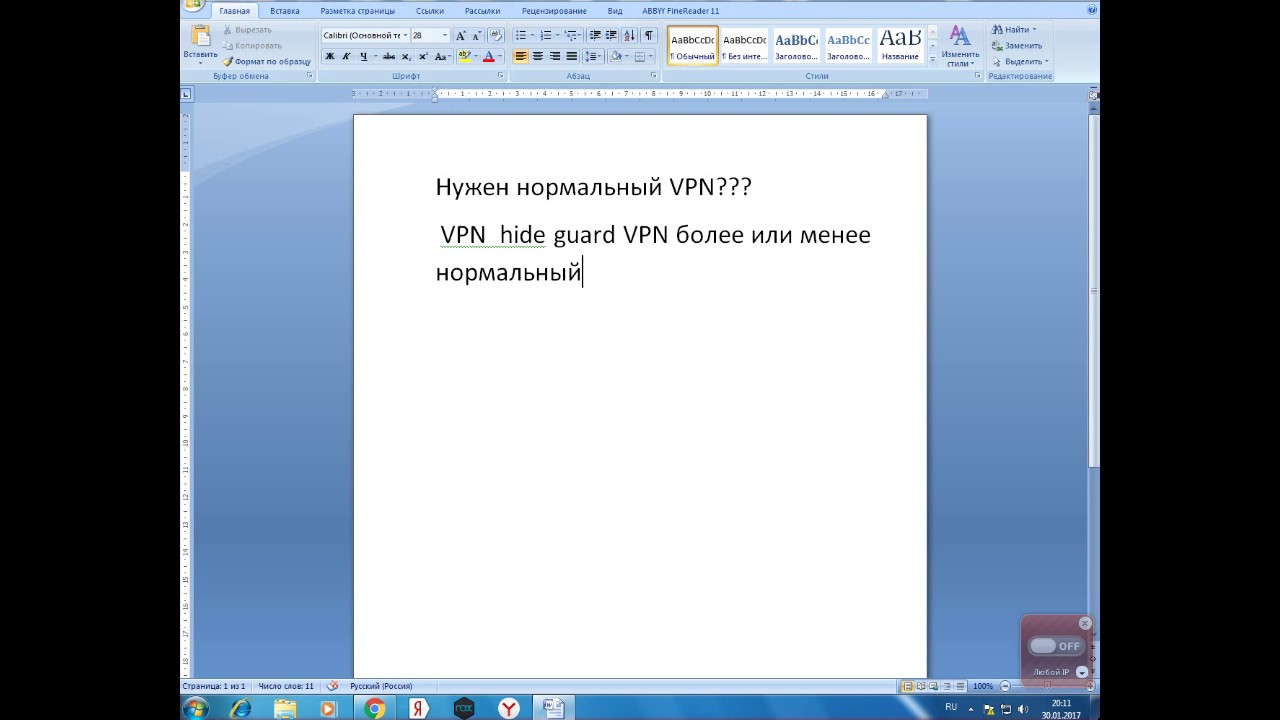Click the paragraph shading paint bucket
This screenshot has width=1280, height=720.
click(x=615, y=57)
